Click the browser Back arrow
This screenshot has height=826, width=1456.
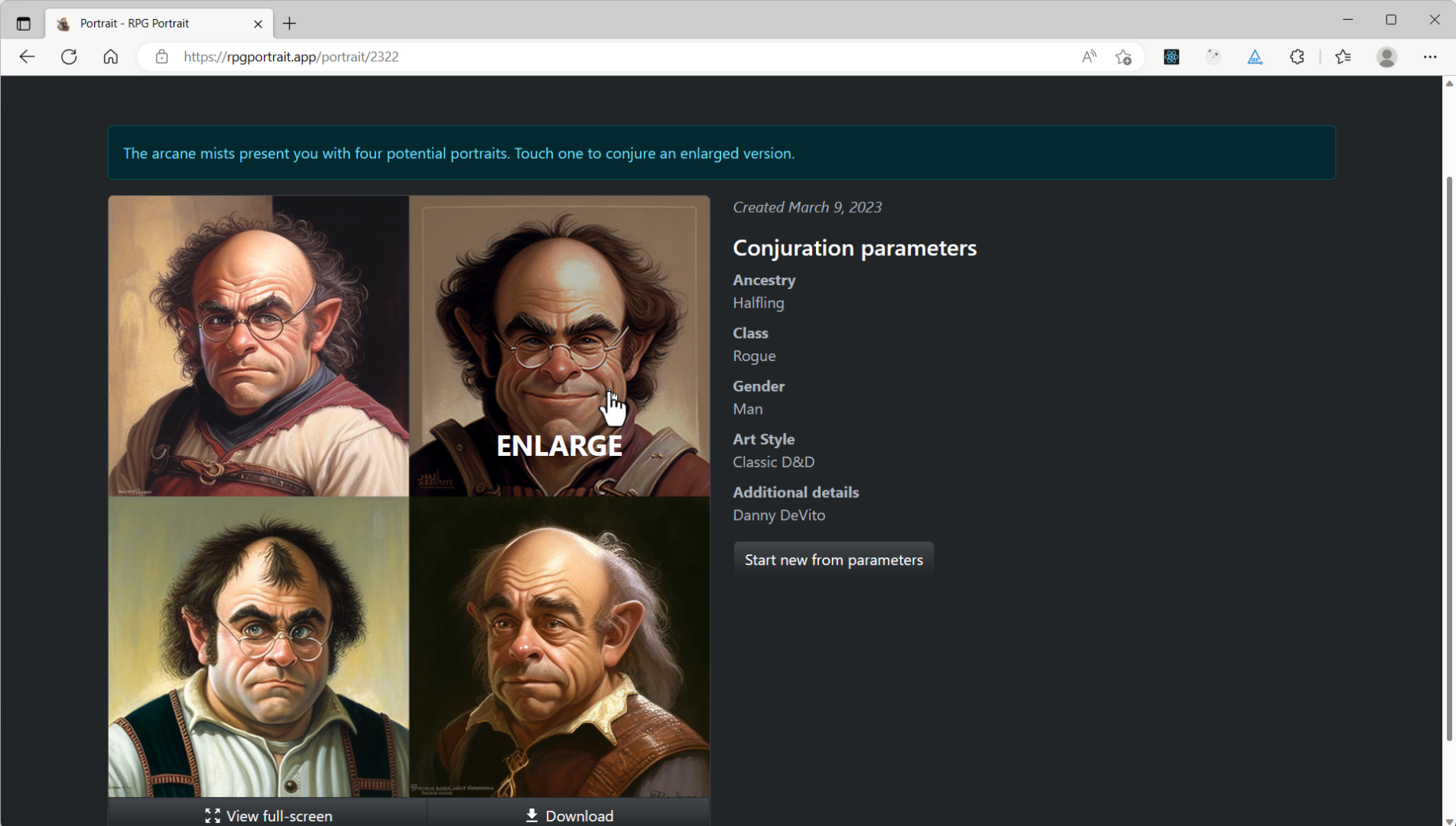[x=28, y=57]
